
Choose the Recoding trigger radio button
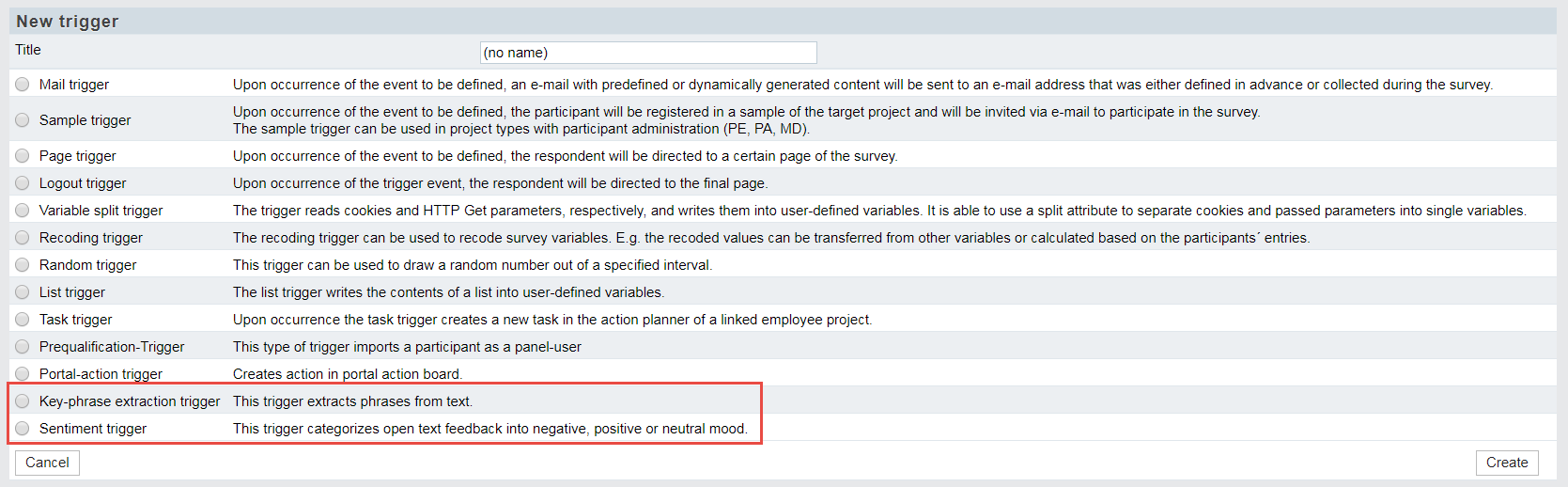pyautogui.click(x=23, y=238)
